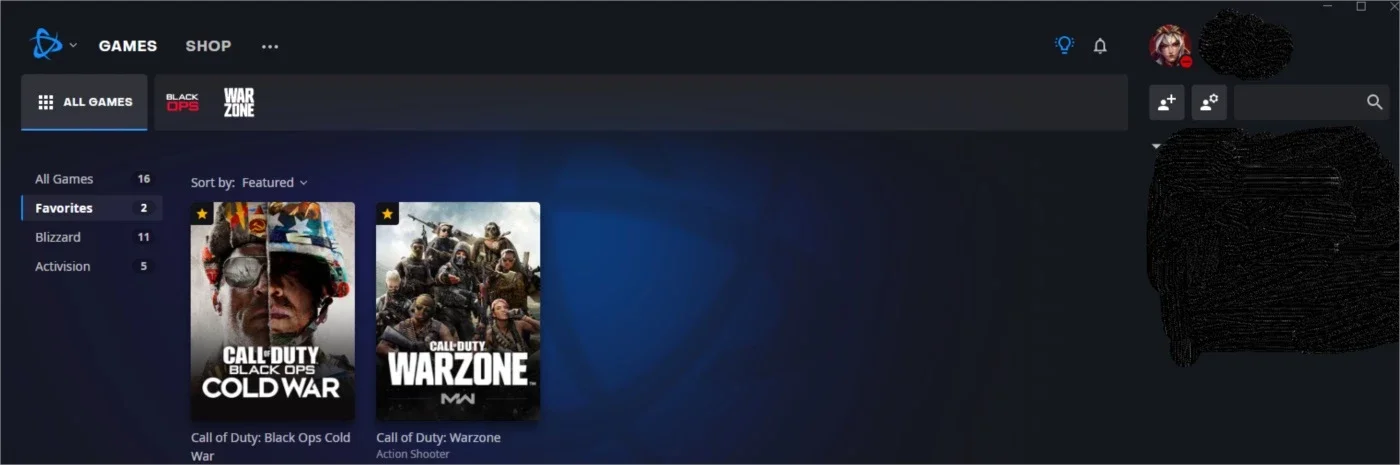Open the notifications bell
The height and width of the screenshot is (465, 1400).
(x=1100, y=46)
